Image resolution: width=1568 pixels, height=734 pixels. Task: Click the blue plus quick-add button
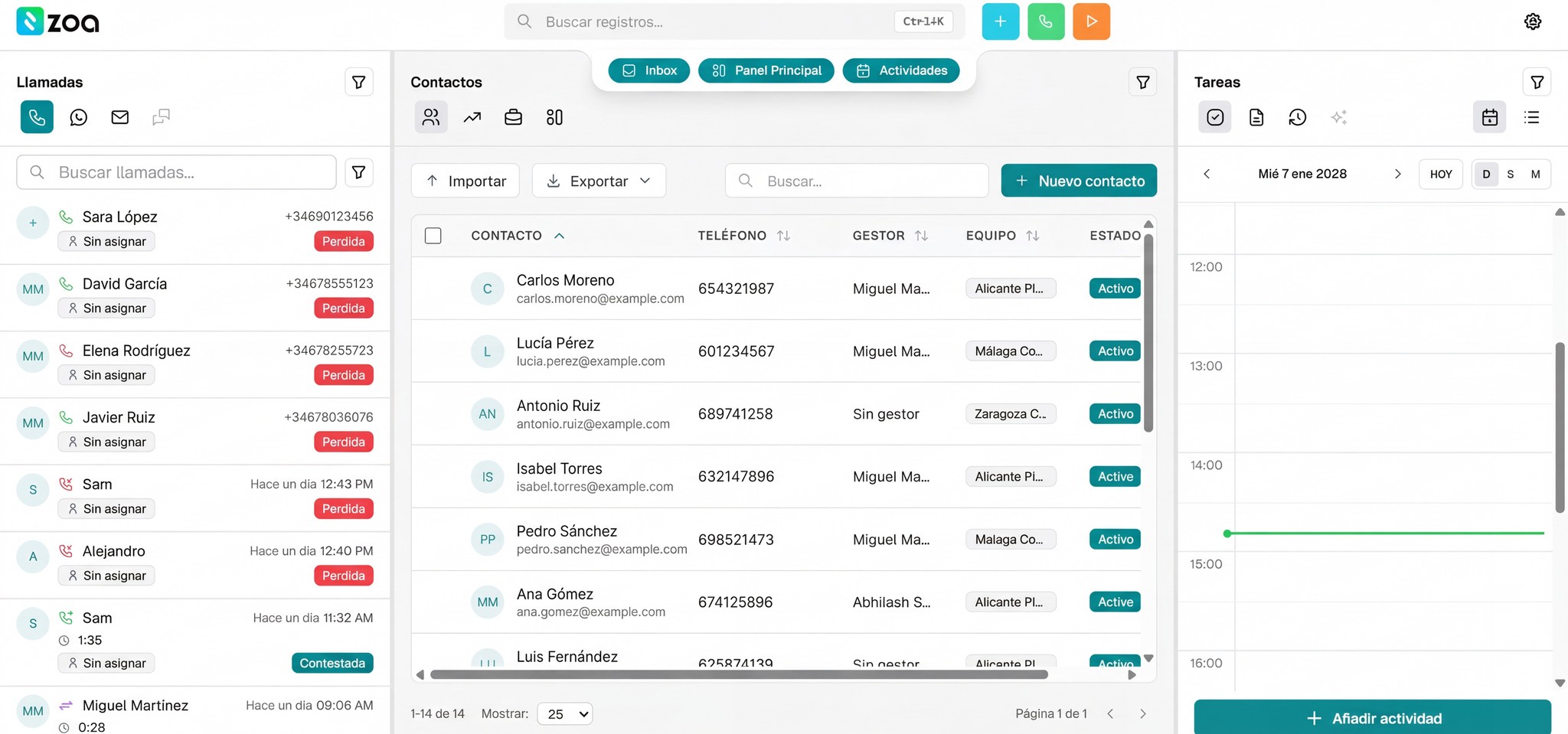coord(1000,21)
